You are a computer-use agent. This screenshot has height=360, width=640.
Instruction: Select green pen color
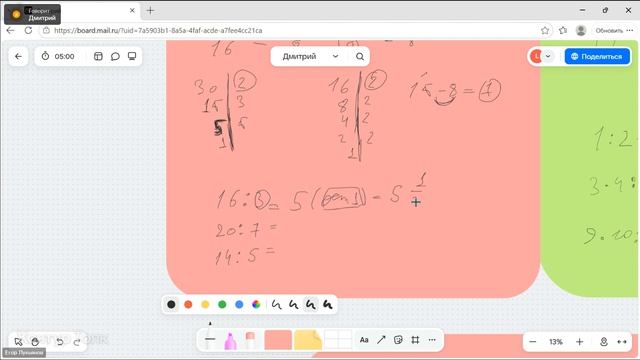pyautogui.click(x=222, y=304)
